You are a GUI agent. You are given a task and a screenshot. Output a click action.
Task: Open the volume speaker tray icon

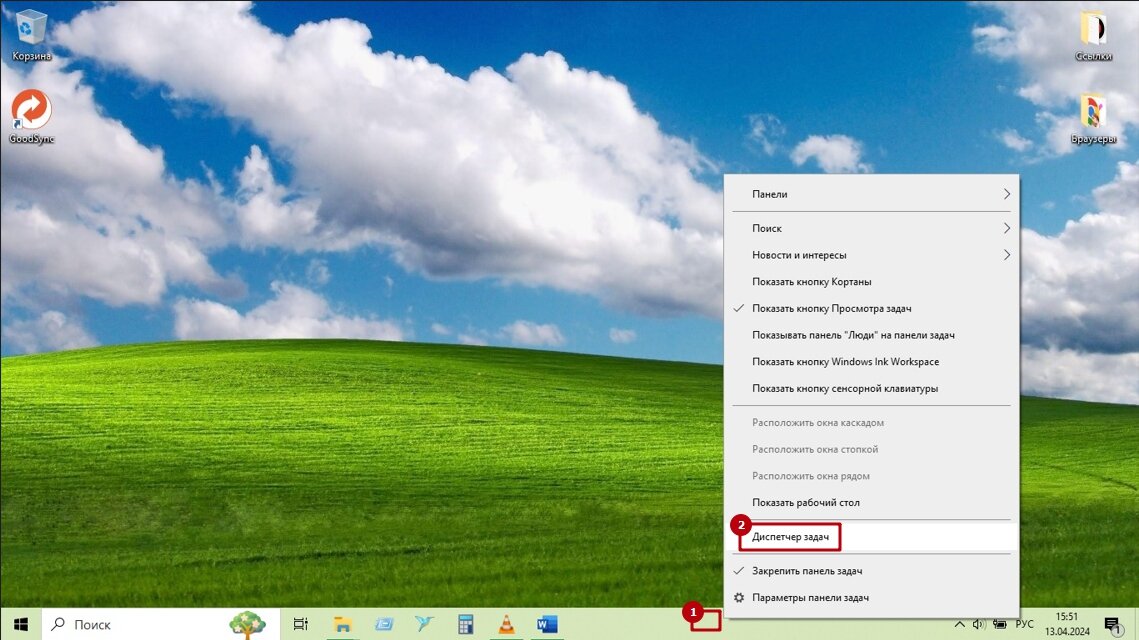pos(978,624)
